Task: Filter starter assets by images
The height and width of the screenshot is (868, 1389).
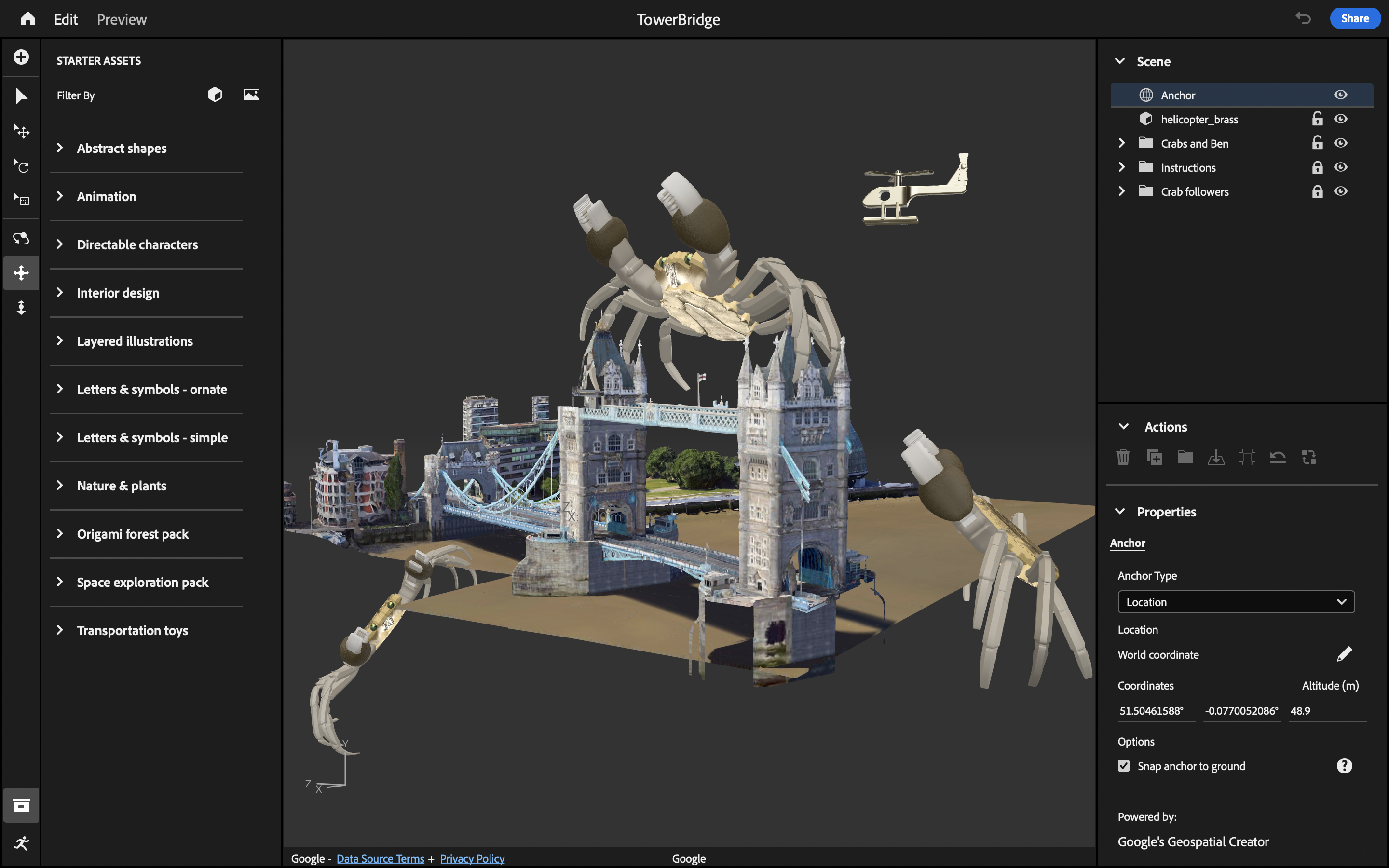Action: 251,95
